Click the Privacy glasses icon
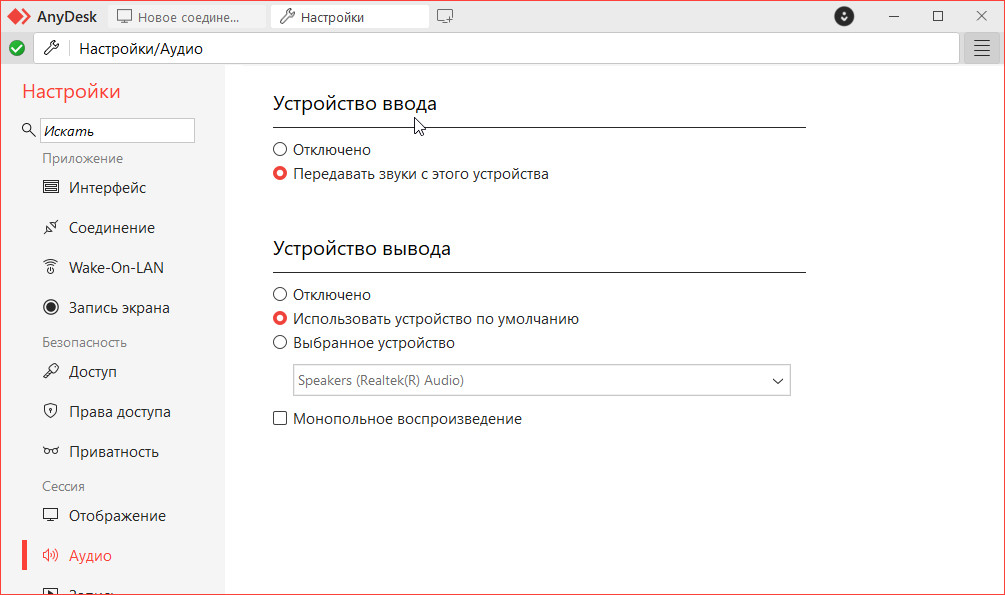Viewport: 1005px width, 595px height. 50,452
